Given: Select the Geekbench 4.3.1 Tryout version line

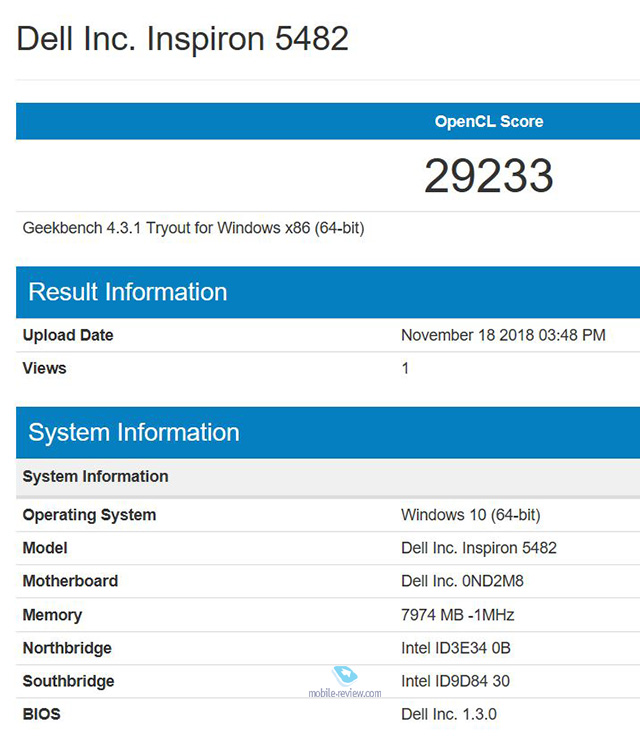Looking at the screenshot, I should coord(194,228).
